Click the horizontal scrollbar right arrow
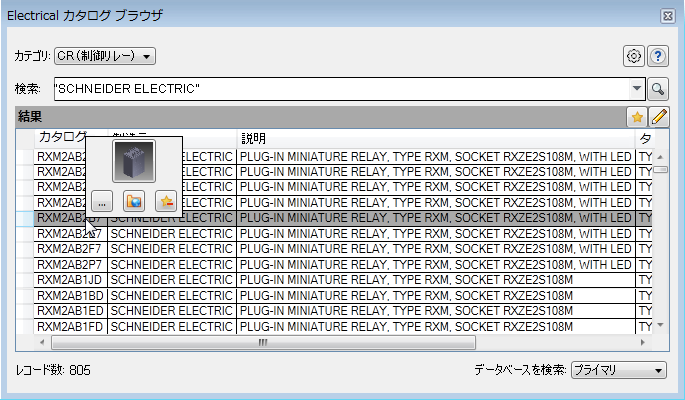Screen dimensions: 685x400 tap(642, 342)
